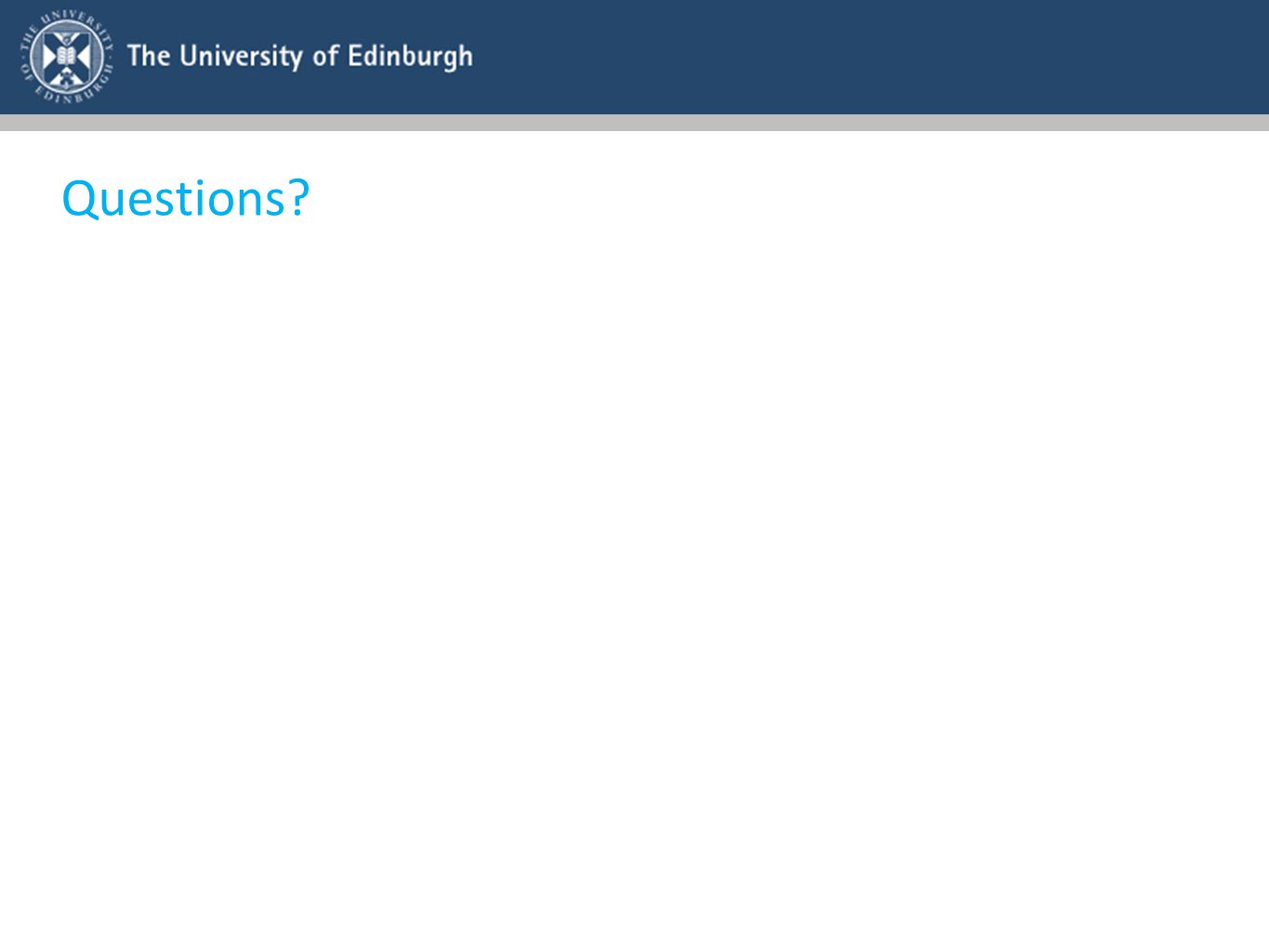
Task: Click the open book in the crest center
Action: (66, 55)
